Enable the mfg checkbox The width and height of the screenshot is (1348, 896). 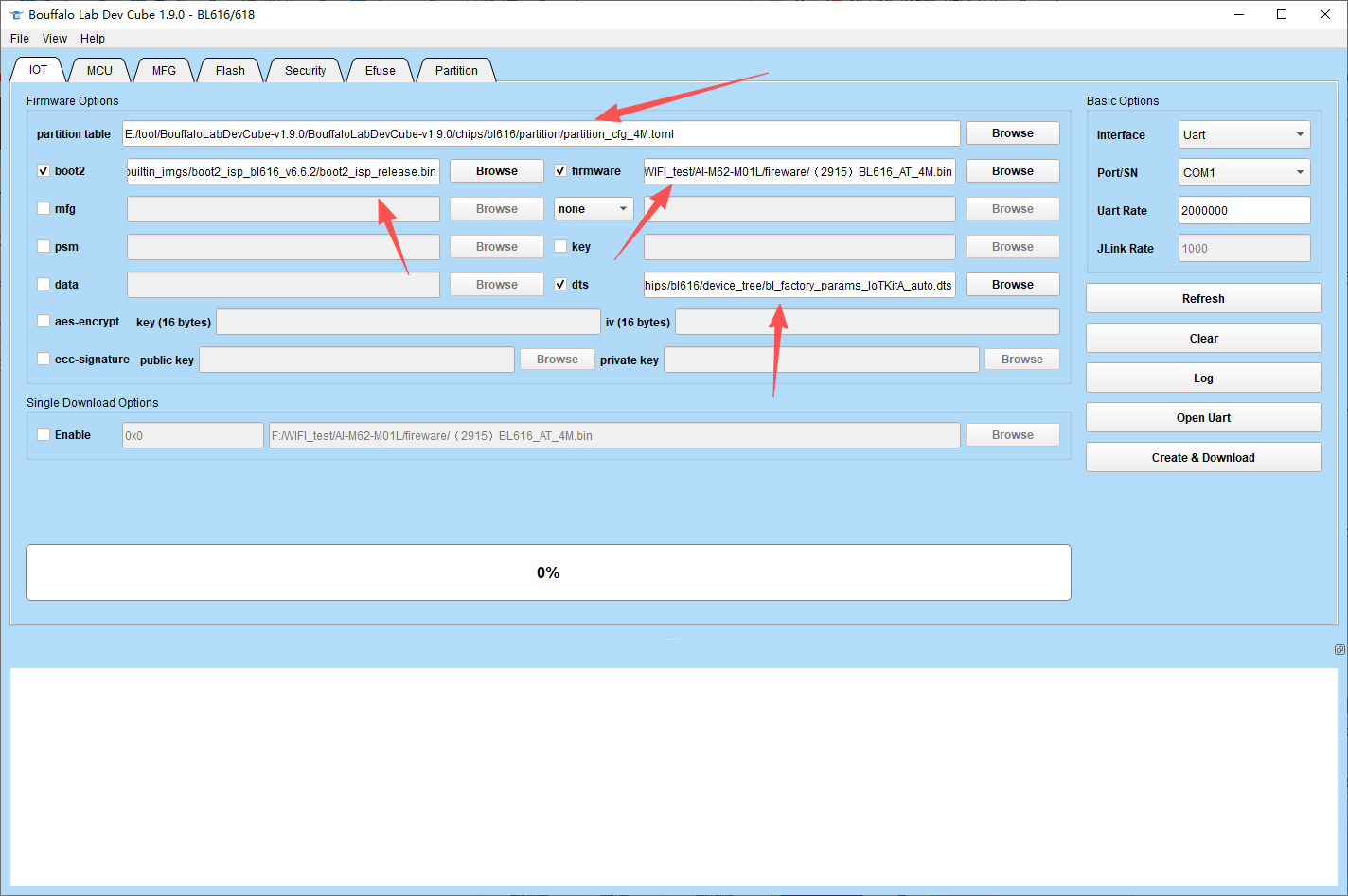44,209
